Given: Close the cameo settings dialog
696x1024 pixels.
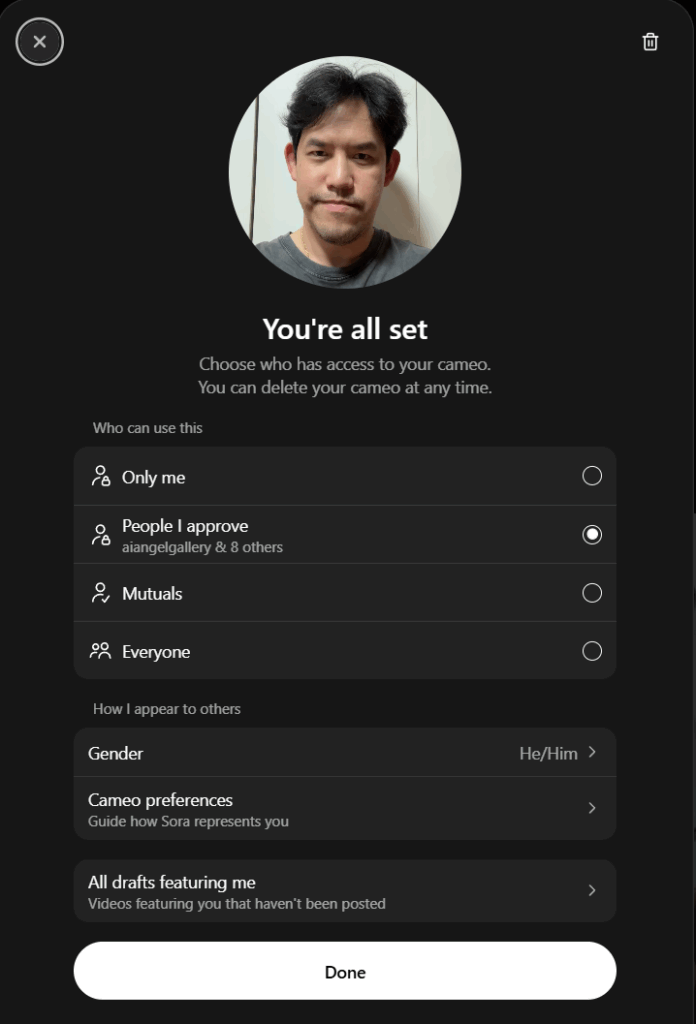Looking at the screenshot, I should 40,42.
